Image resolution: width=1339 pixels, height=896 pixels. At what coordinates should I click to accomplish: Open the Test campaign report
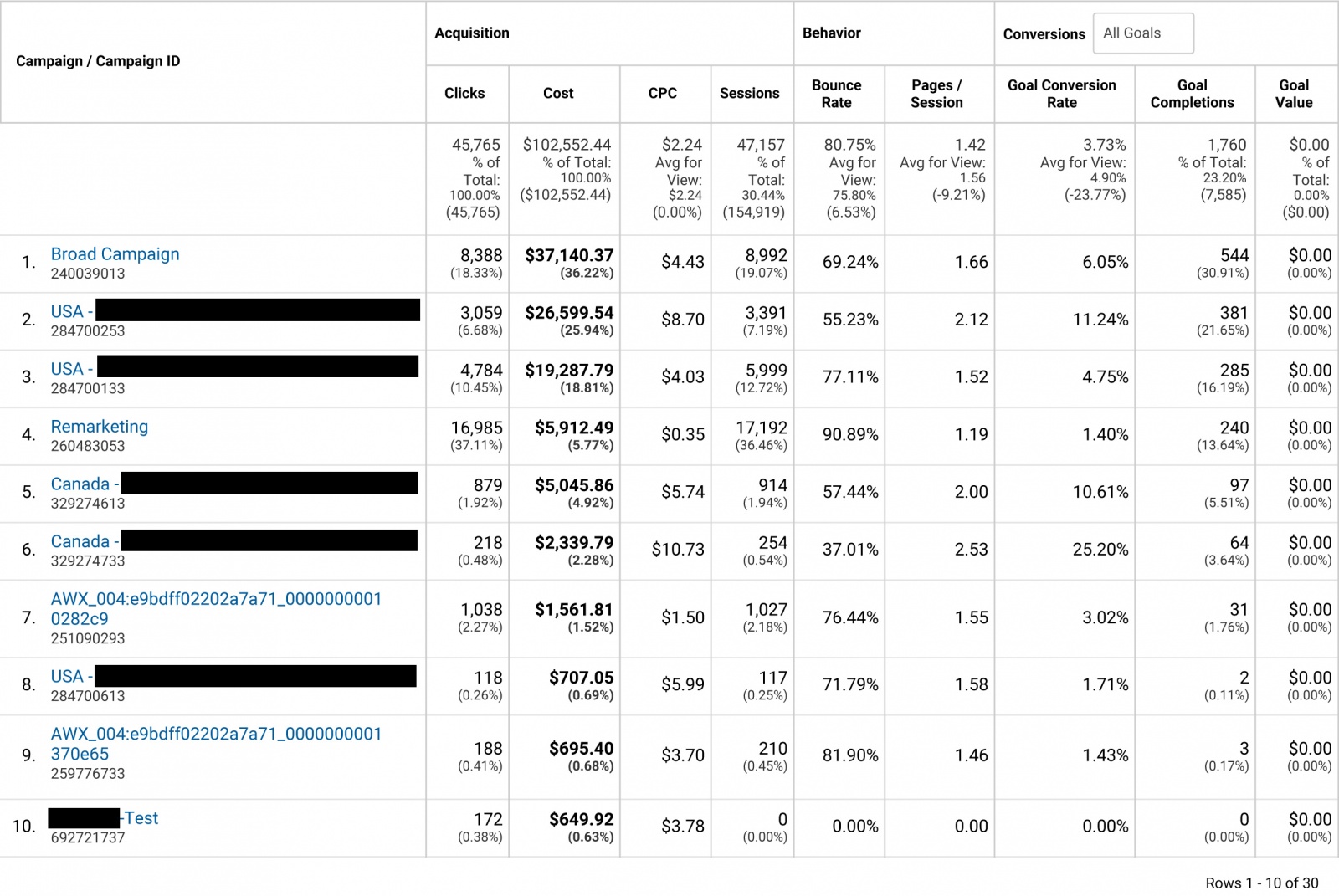tap(139, 817)
